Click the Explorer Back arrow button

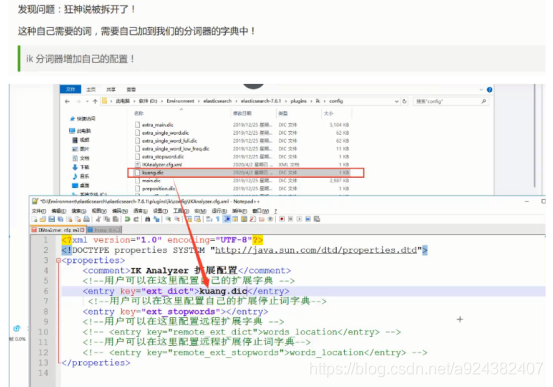coord(67,101)
